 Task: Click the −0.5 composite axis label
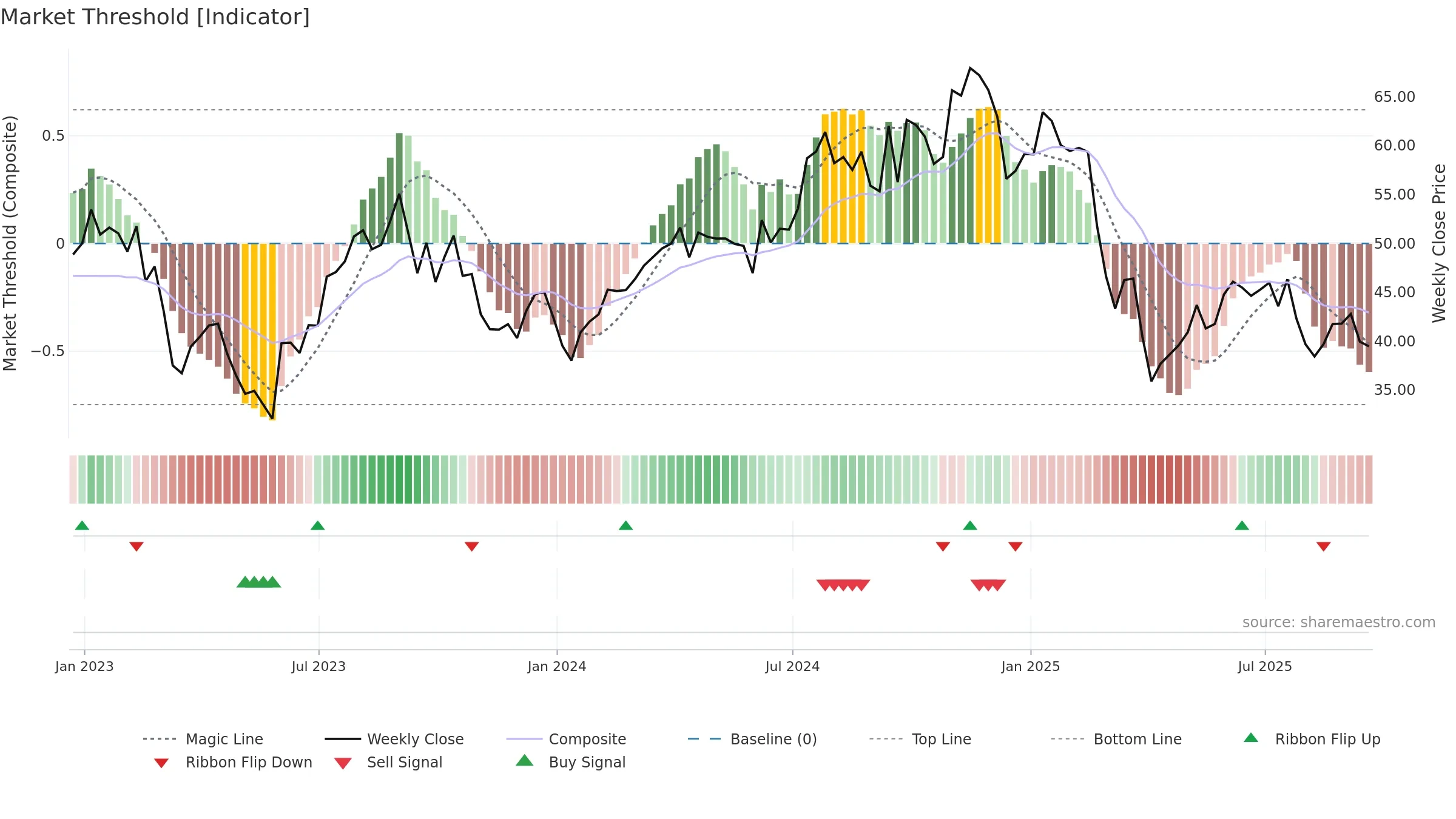pos(48,351)
